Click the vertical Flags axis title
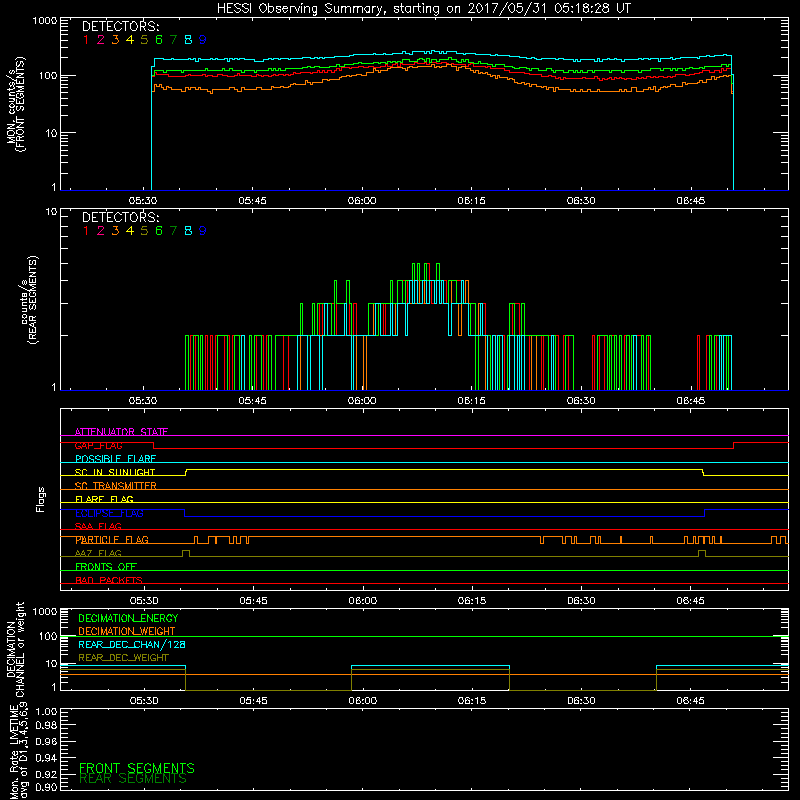The image size is (800, 800). click(x=41, y=499)
